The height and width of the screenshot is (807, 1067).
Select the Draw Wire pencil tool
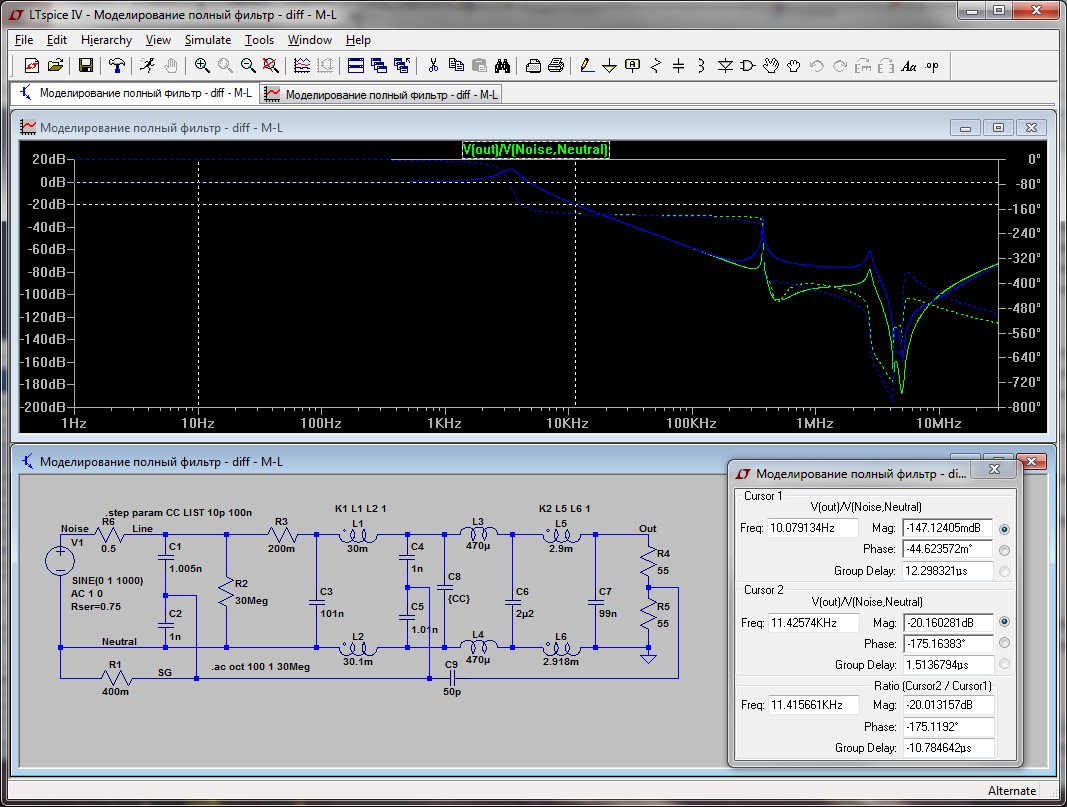click(x=587, y=66)
